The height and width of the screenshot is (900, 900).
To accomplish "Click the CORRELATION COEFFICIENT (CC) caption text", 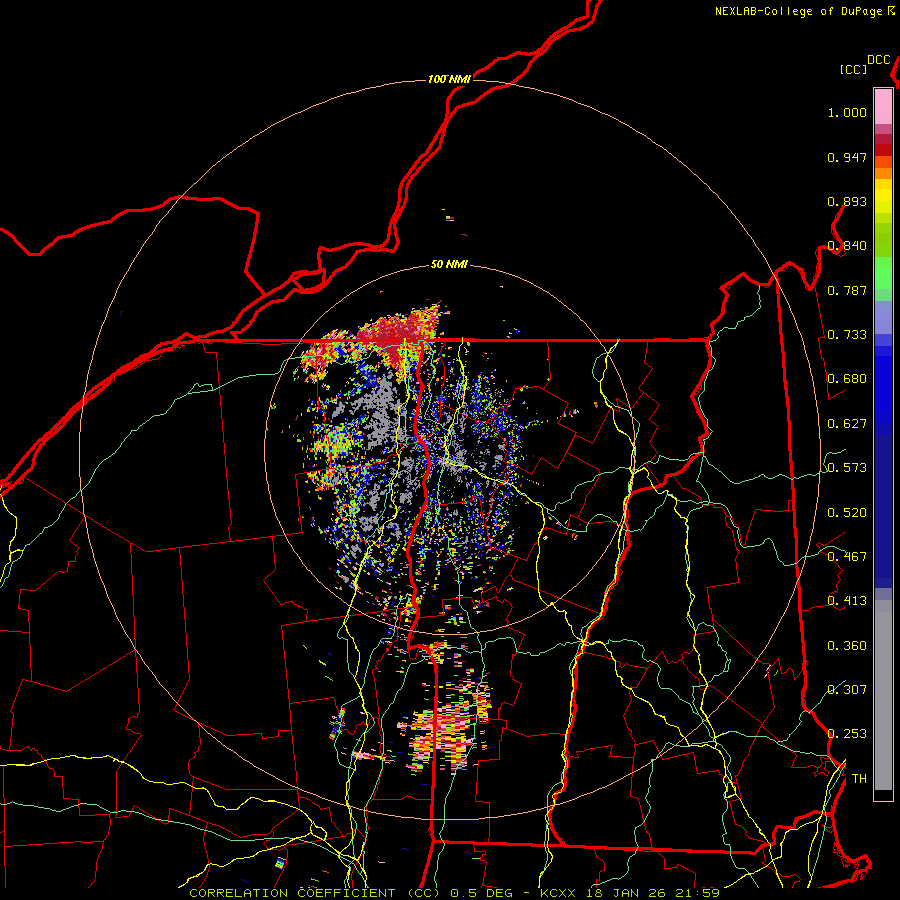I will point(314,893).
